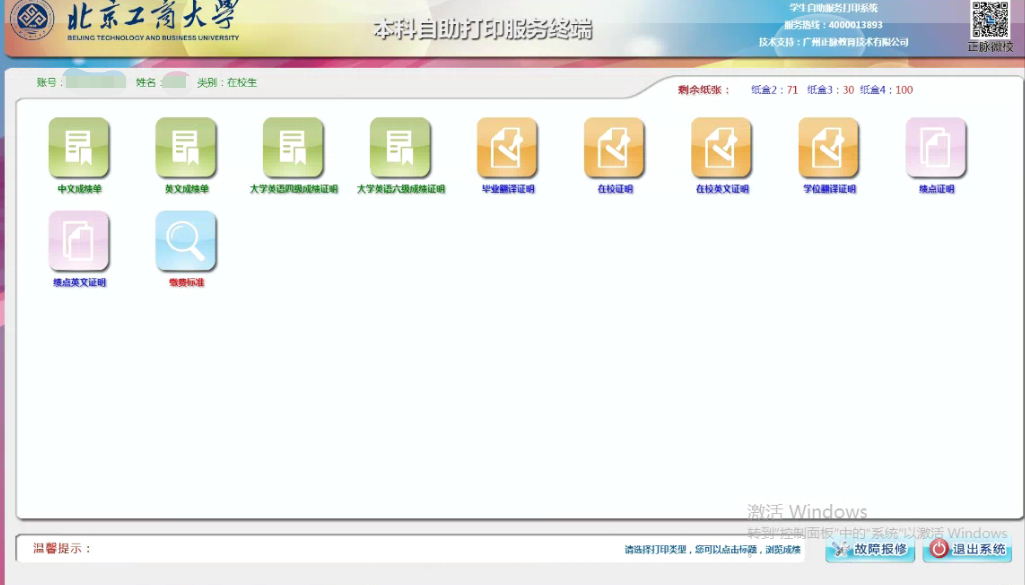Click the 在校证明 enrollment certificate icon
Viewport: 1025px width, 585px height.
[614, 147]
